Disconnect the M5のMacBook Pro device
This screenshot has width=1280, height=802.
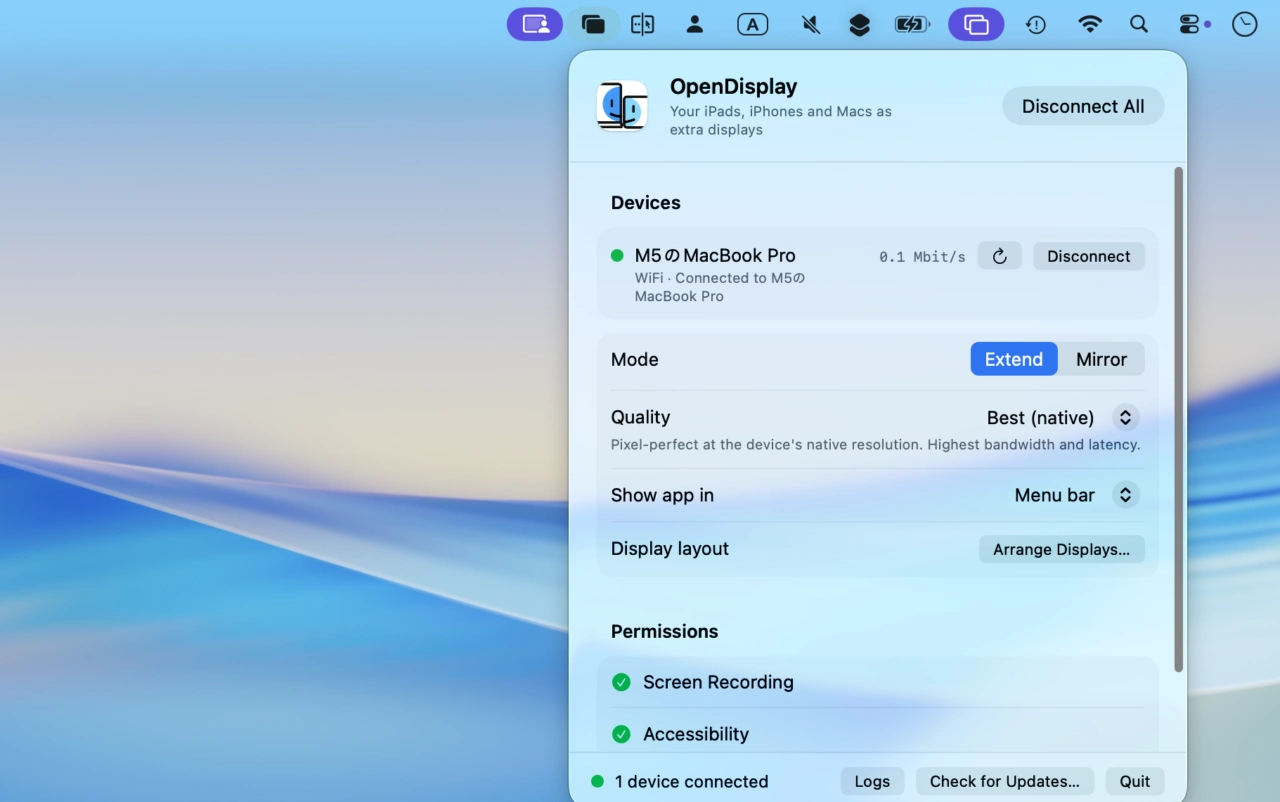tap(1088, 256)
